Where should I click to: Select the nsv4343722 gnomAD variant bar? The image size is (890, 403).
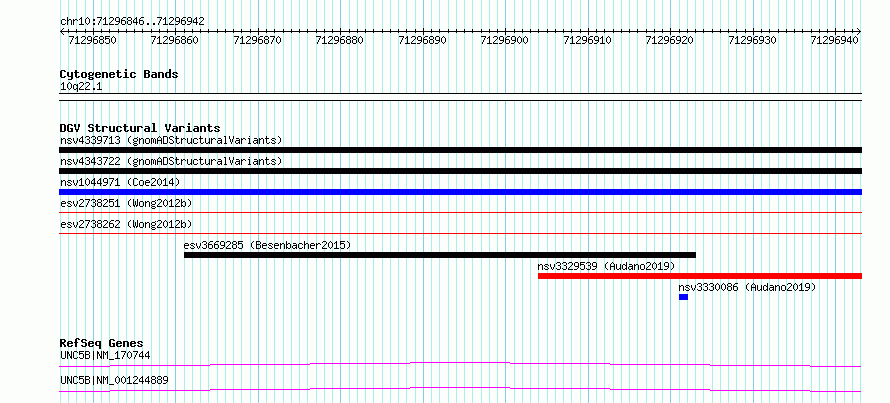pos(460,171)
